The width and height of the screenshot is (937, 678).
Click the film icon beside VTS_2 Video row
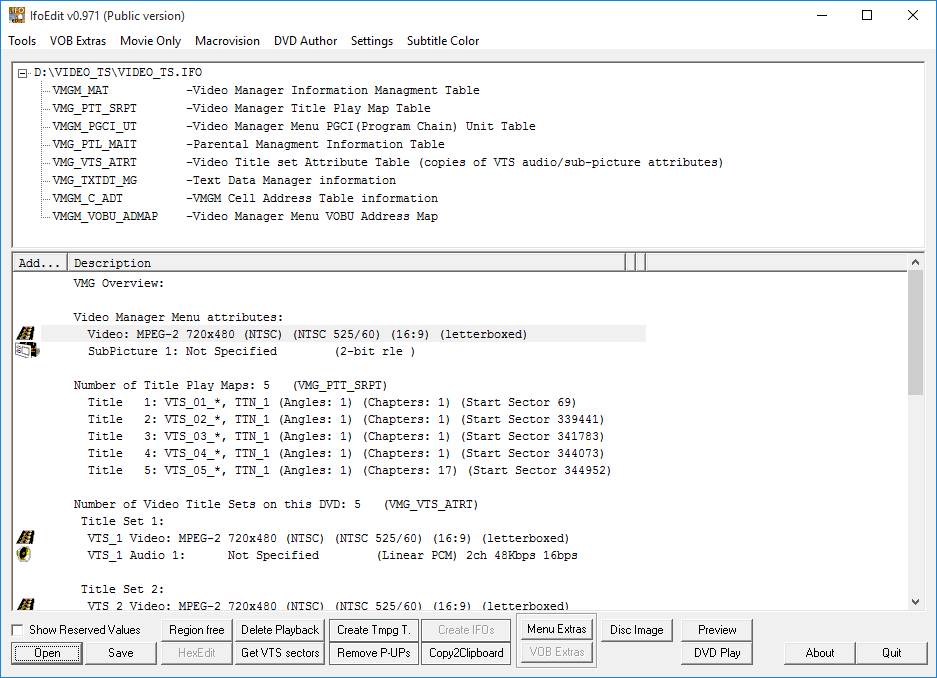(25, 604)
